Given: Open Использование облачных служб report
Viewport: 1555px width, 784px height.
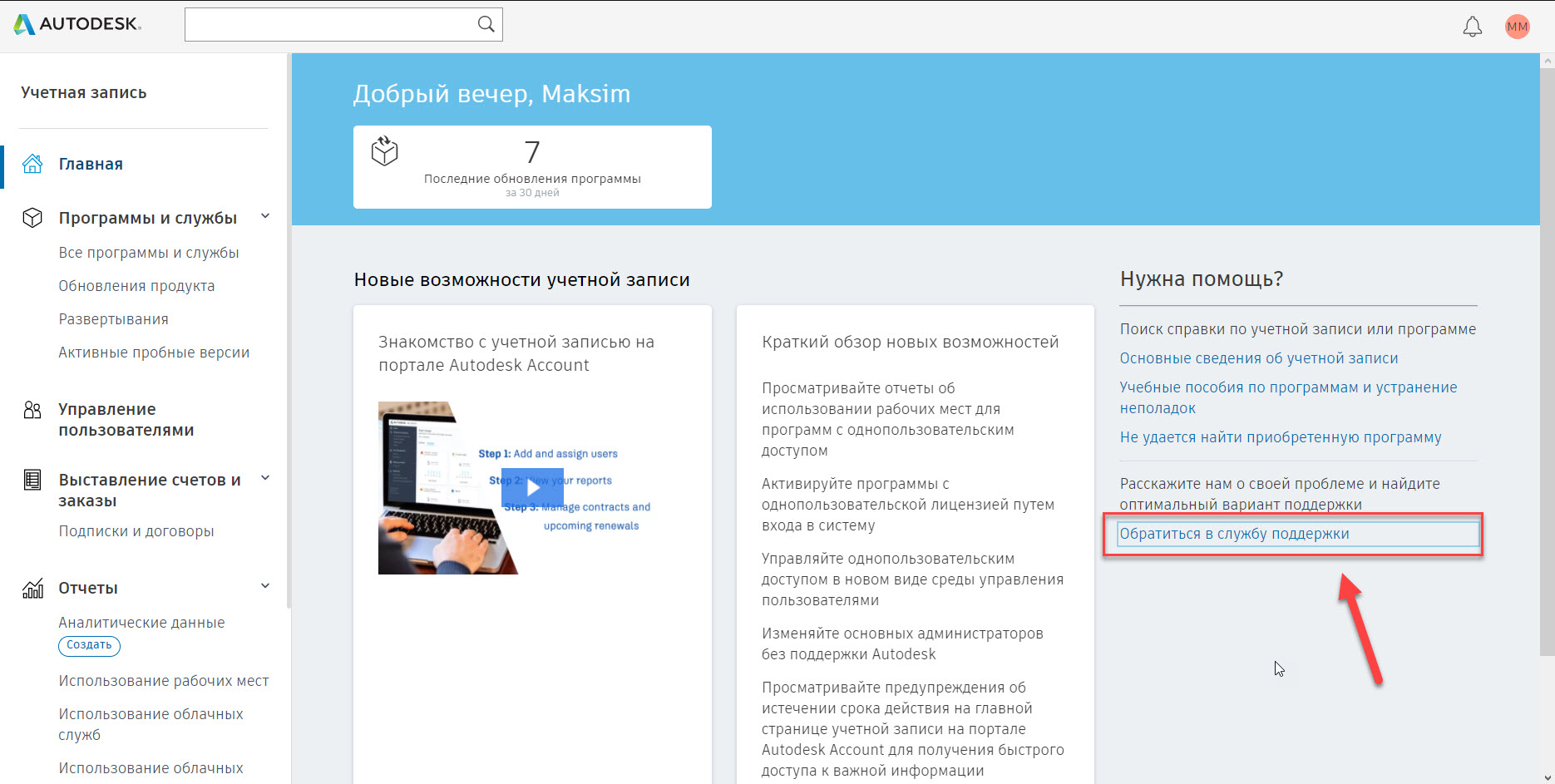Looking at the screenshot, I should click(x=151, y=724).
